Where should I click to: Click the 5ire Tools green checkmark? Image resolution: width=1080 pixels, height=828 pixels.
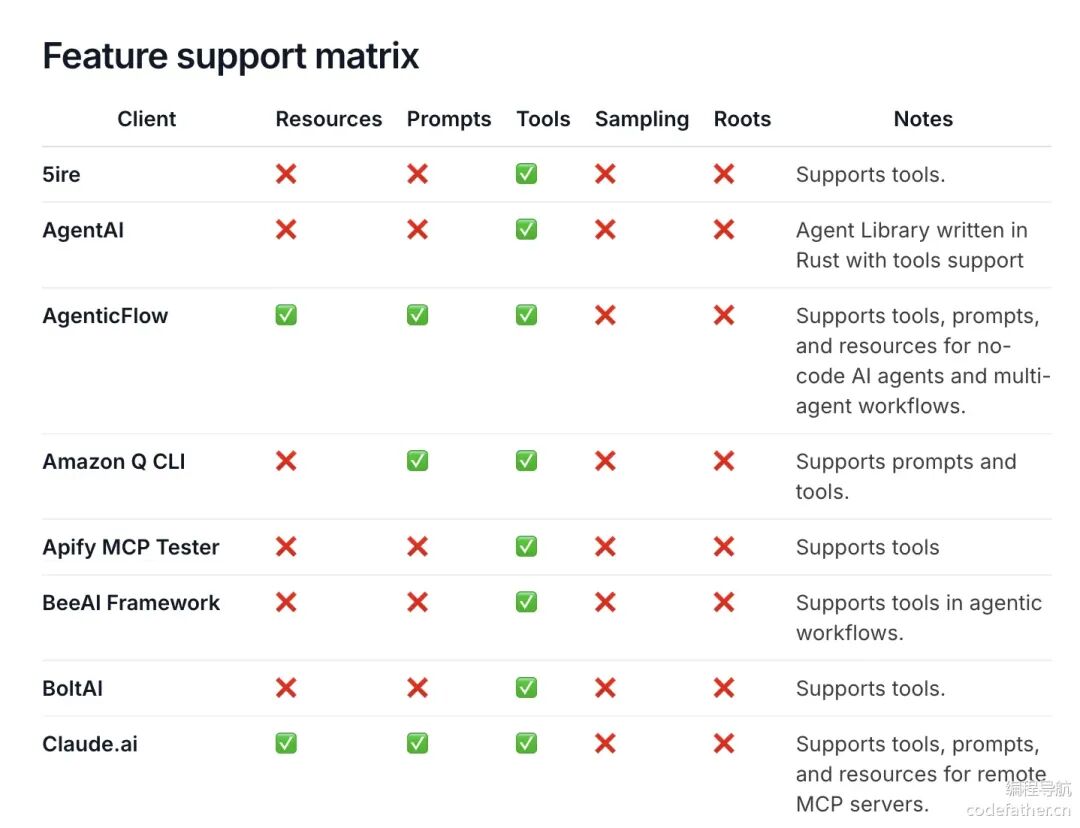click(526, 174)
